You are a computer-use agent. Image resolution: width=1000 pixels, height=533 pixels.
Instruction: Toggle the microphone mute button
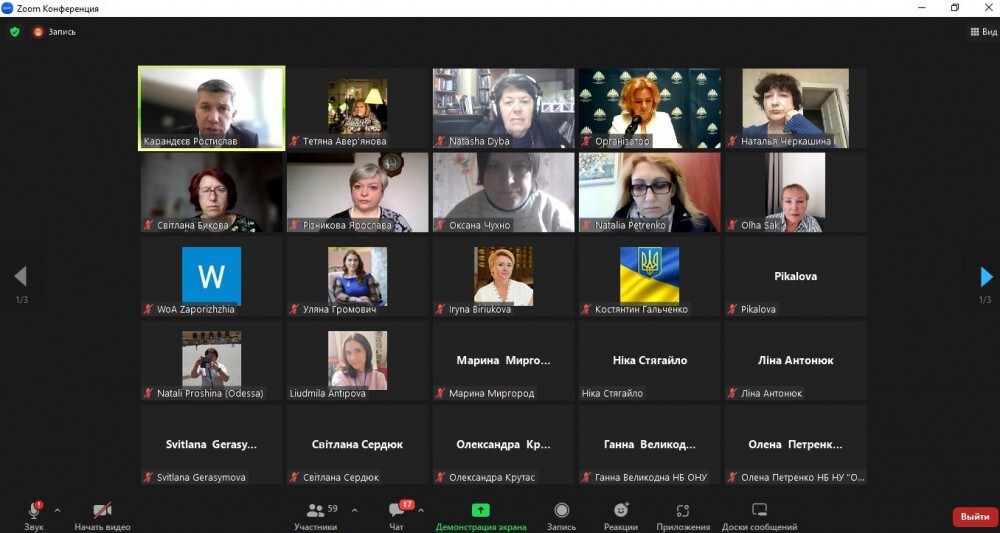(x=34, y=511)
